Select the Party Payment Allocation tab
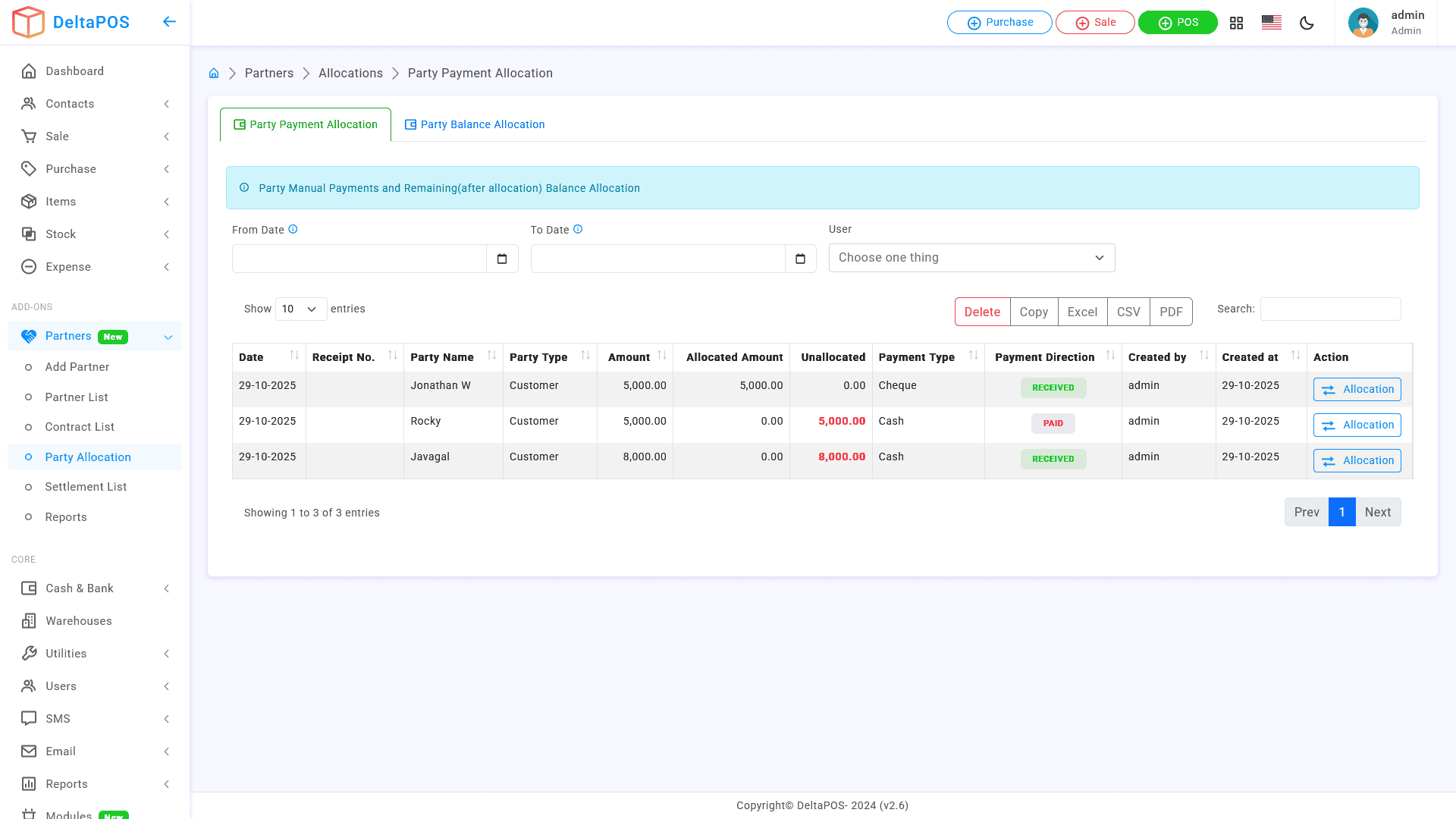This screenshot has height=819, width=1456. click(305, 124)
